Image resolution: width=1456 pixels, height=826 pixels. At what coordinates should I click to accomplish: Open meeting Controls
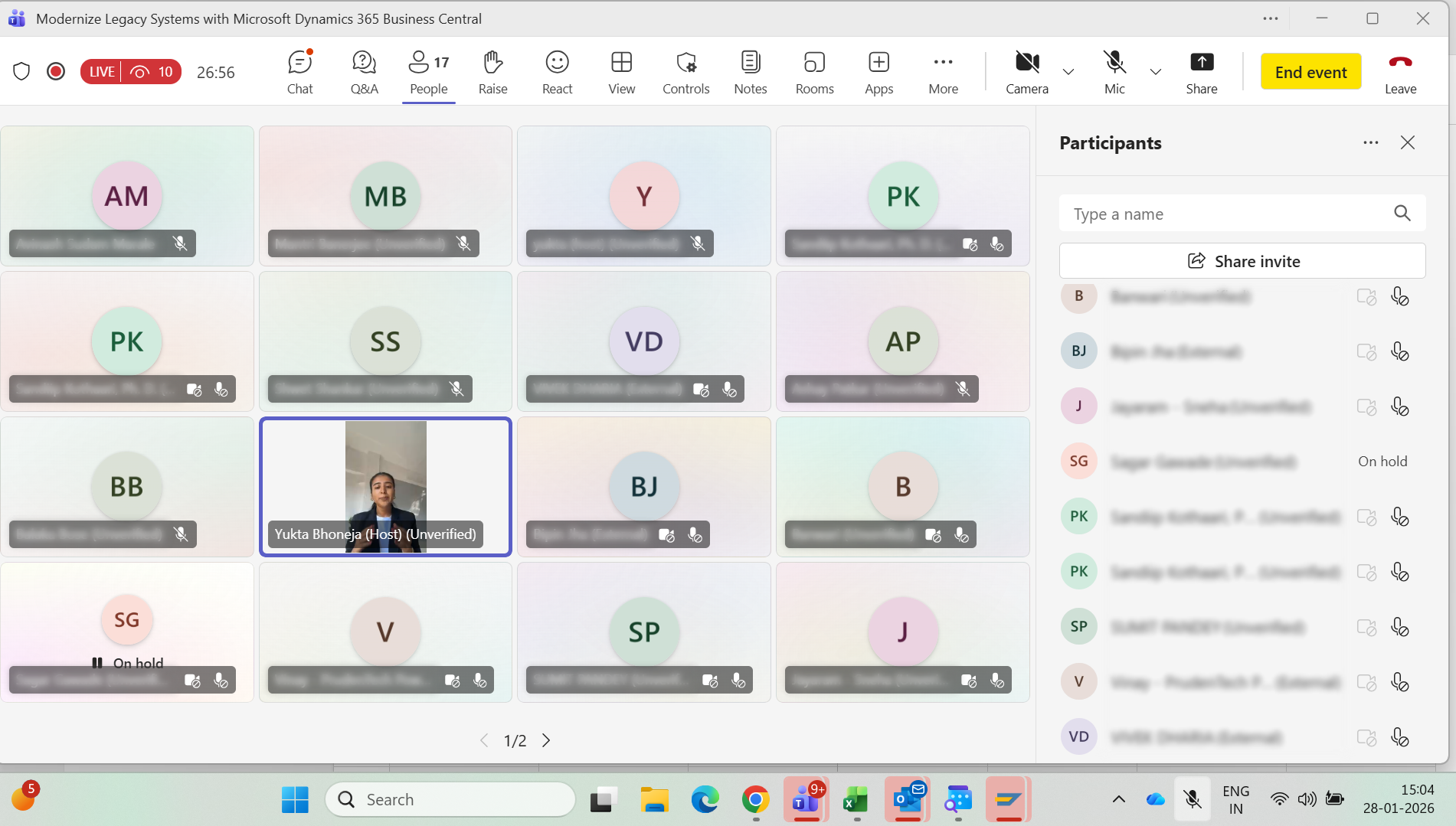click(685, 71)
